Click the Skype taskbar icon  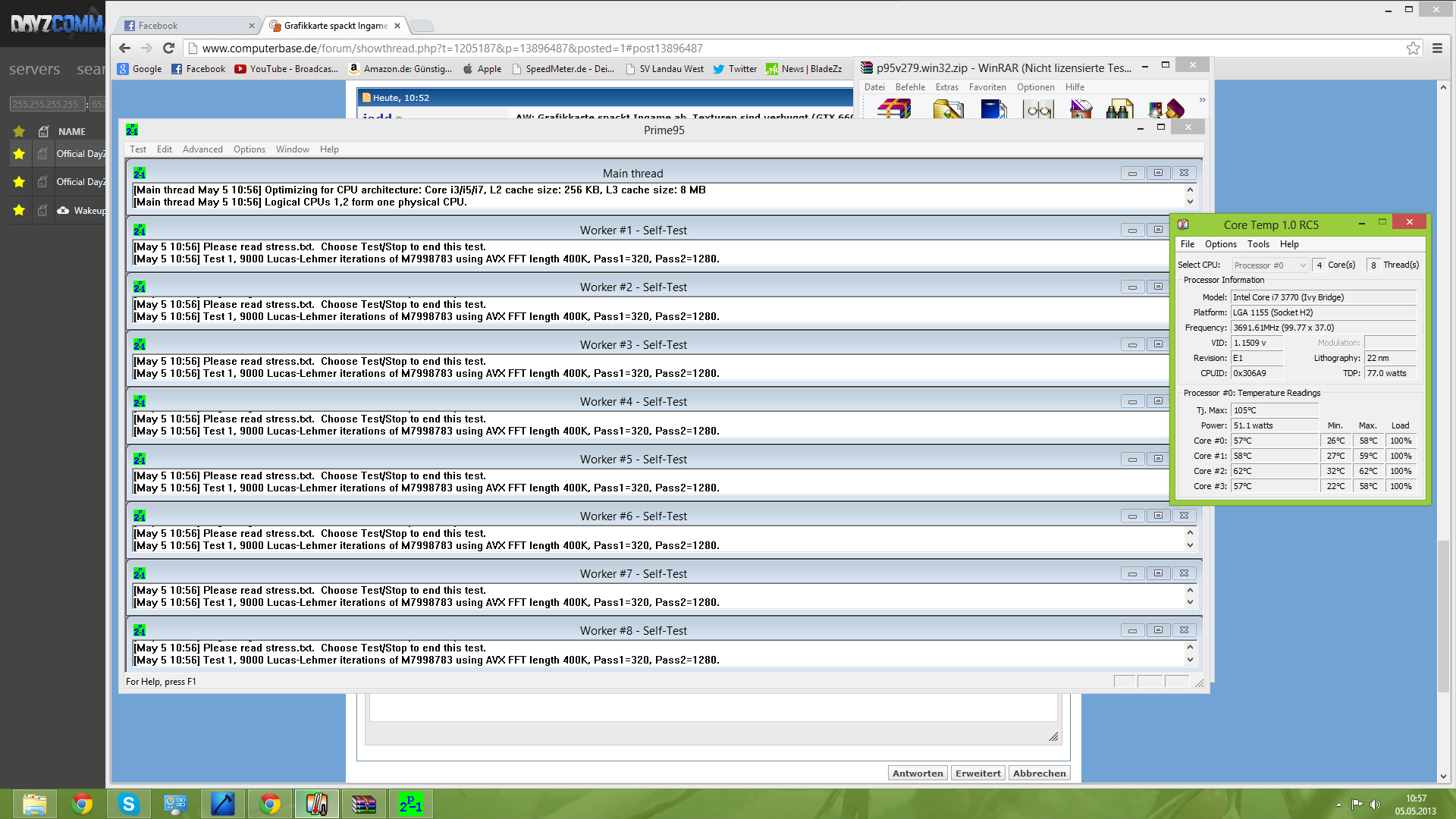pyautogui.click(x=128, y=804)
